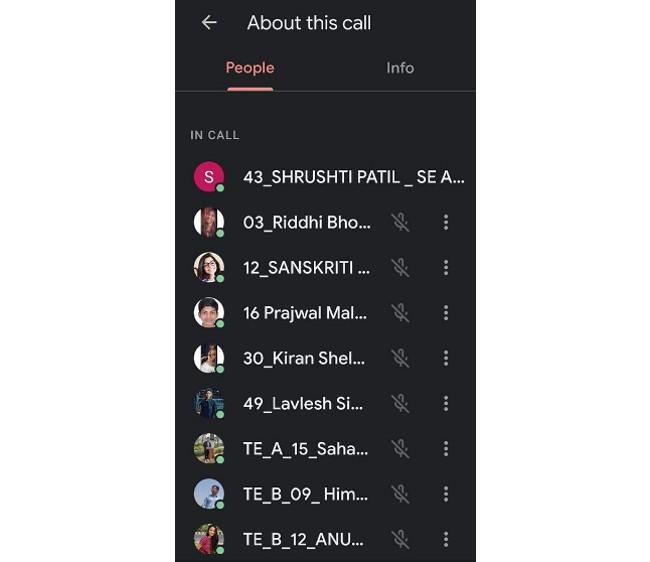The width and height of the screenshot is (650, 562).
Task: Open more options for 30_Kiran Shel
Action: [x=446, y=358]
